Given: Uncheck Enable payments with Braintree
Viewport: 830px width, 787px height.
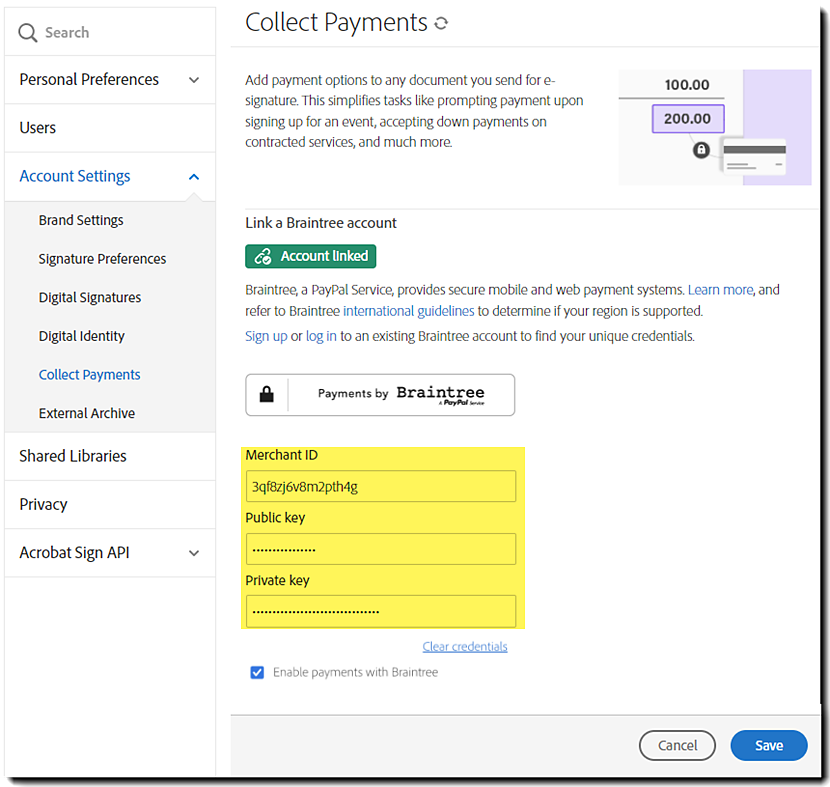Looking at the screenshot, I should [257, 672].
